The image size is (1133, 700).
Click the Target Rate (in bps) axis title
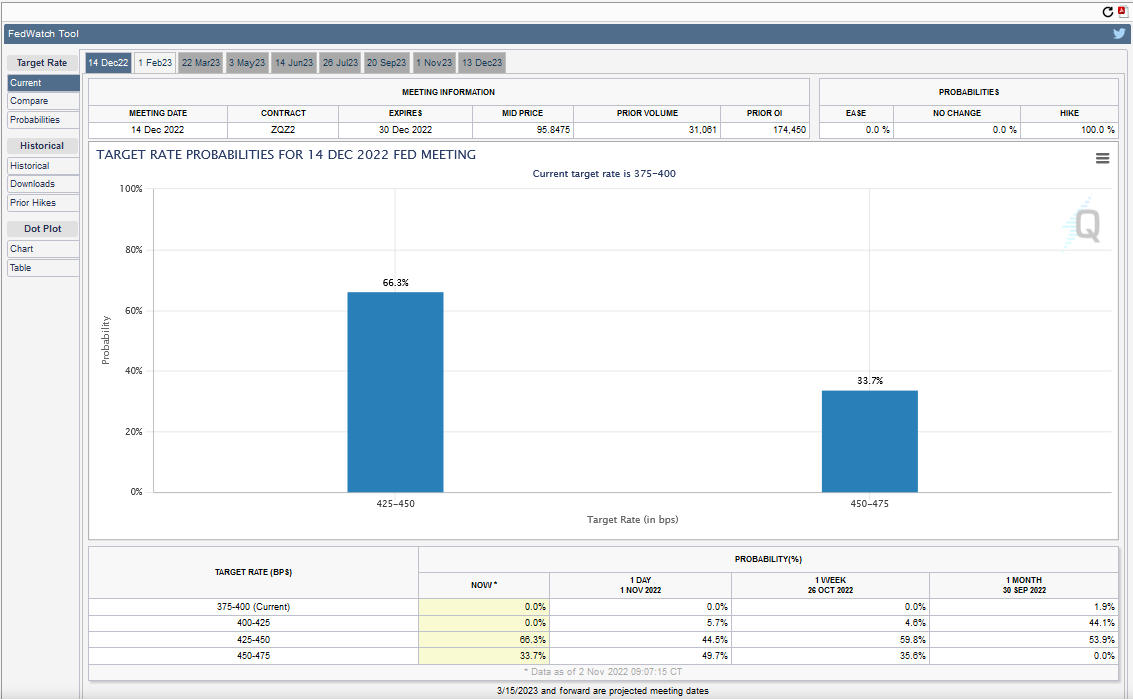click(632, 519)
